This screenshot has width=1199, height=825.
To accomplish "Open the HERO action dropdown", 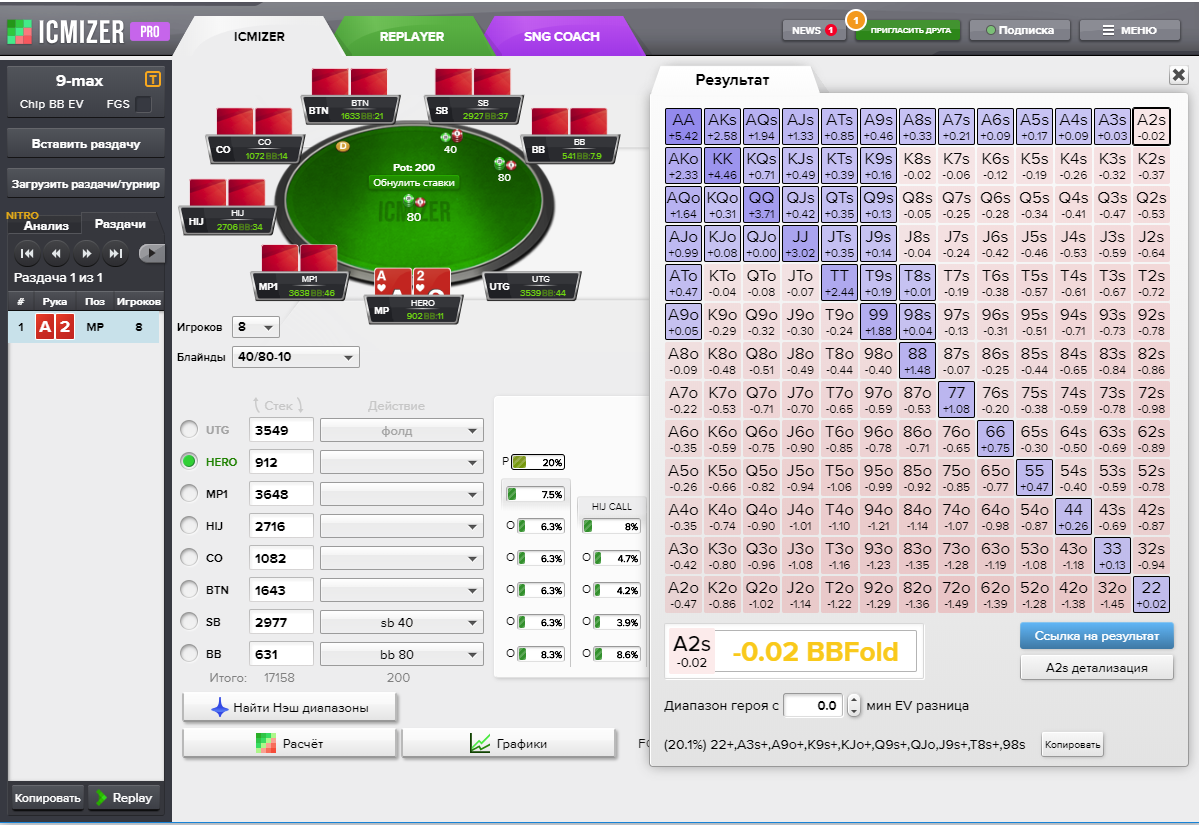I will [x=401, y=462].
